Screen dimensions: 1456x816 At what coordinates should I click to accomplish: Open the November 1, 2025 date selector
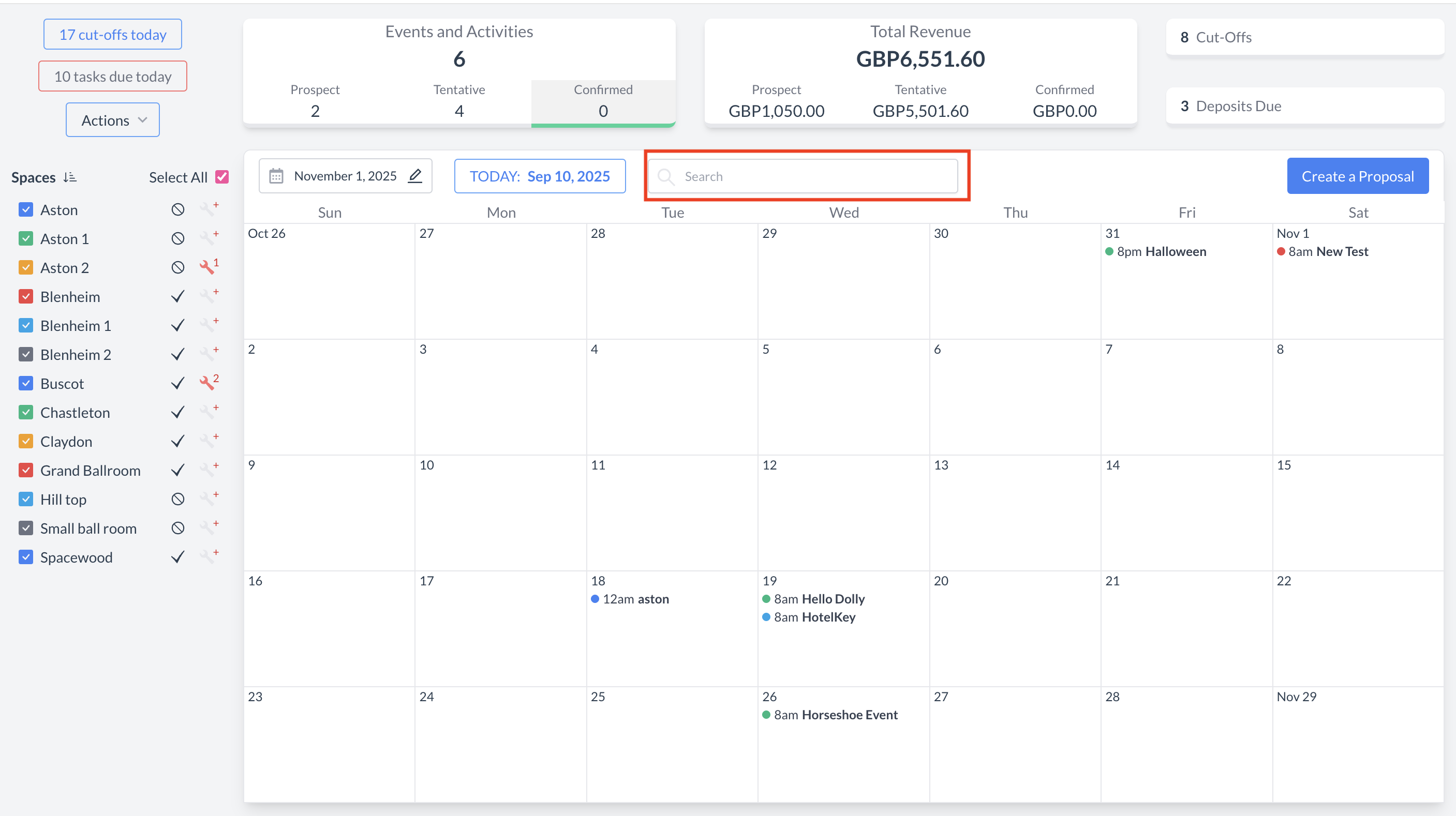tap(345, 176)
